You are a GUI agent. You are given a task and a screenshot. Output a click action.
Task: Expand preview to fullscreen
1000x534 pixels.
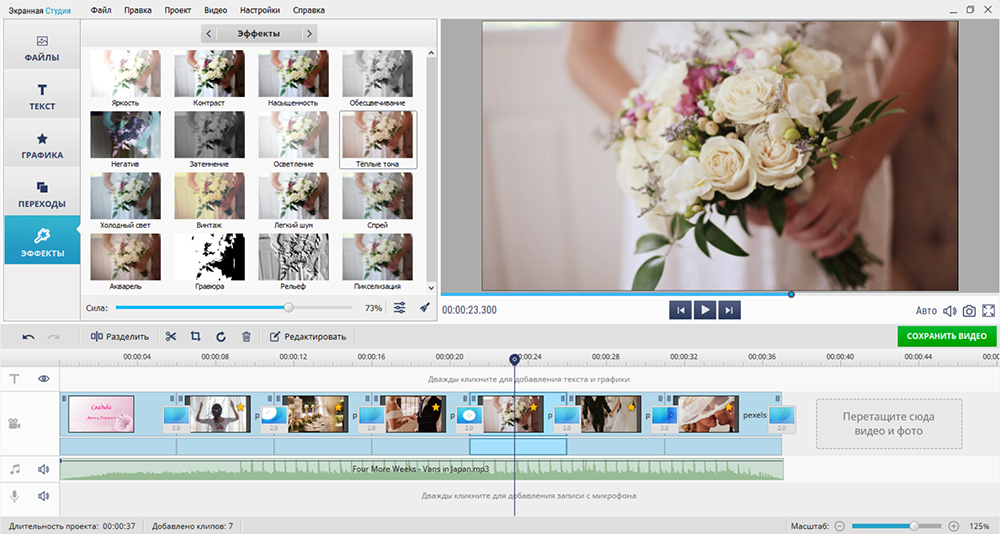[988, 311]
